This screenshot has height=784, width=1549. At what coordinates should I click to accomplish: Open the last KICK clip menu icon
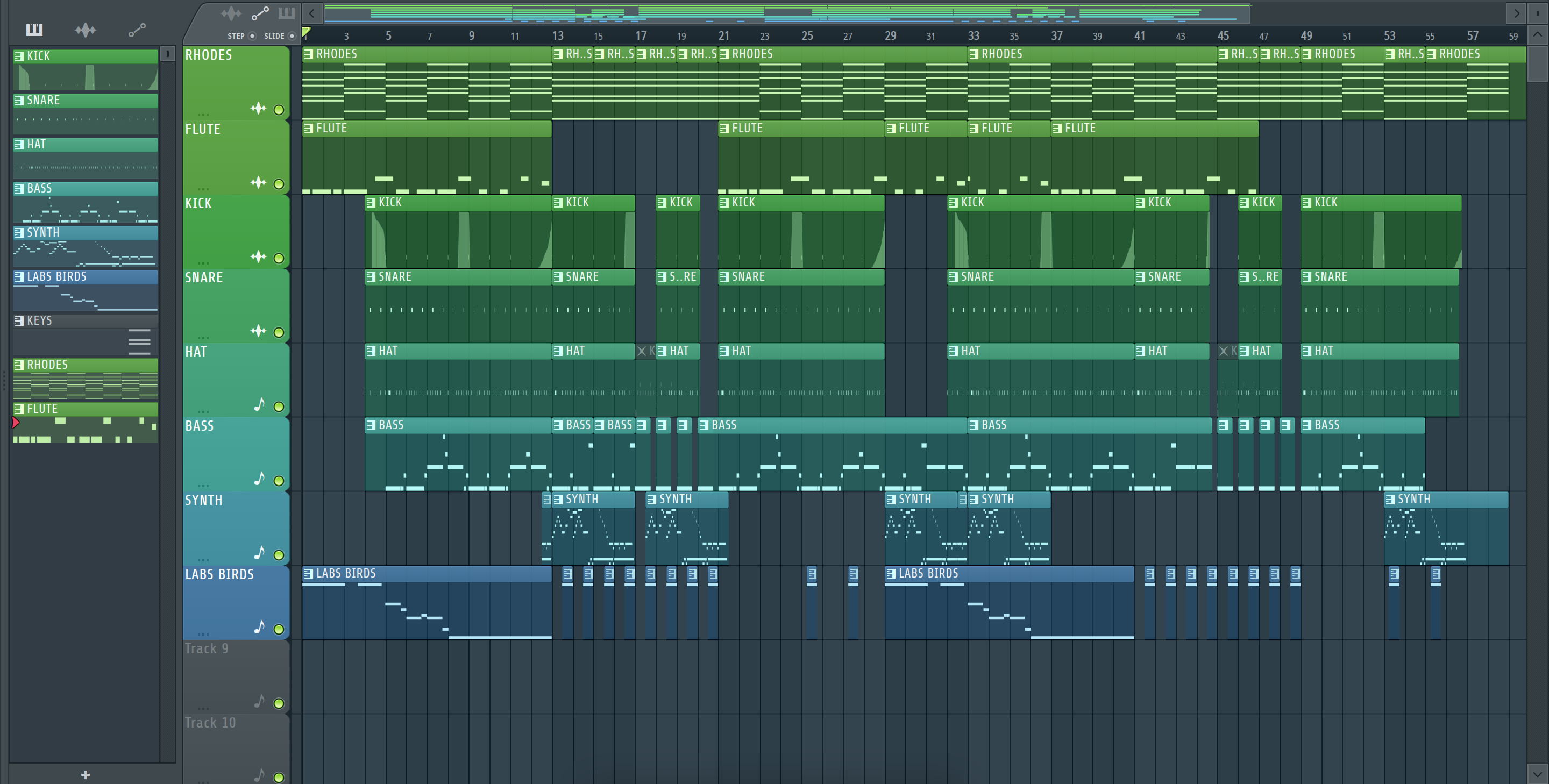point(1306,203)
